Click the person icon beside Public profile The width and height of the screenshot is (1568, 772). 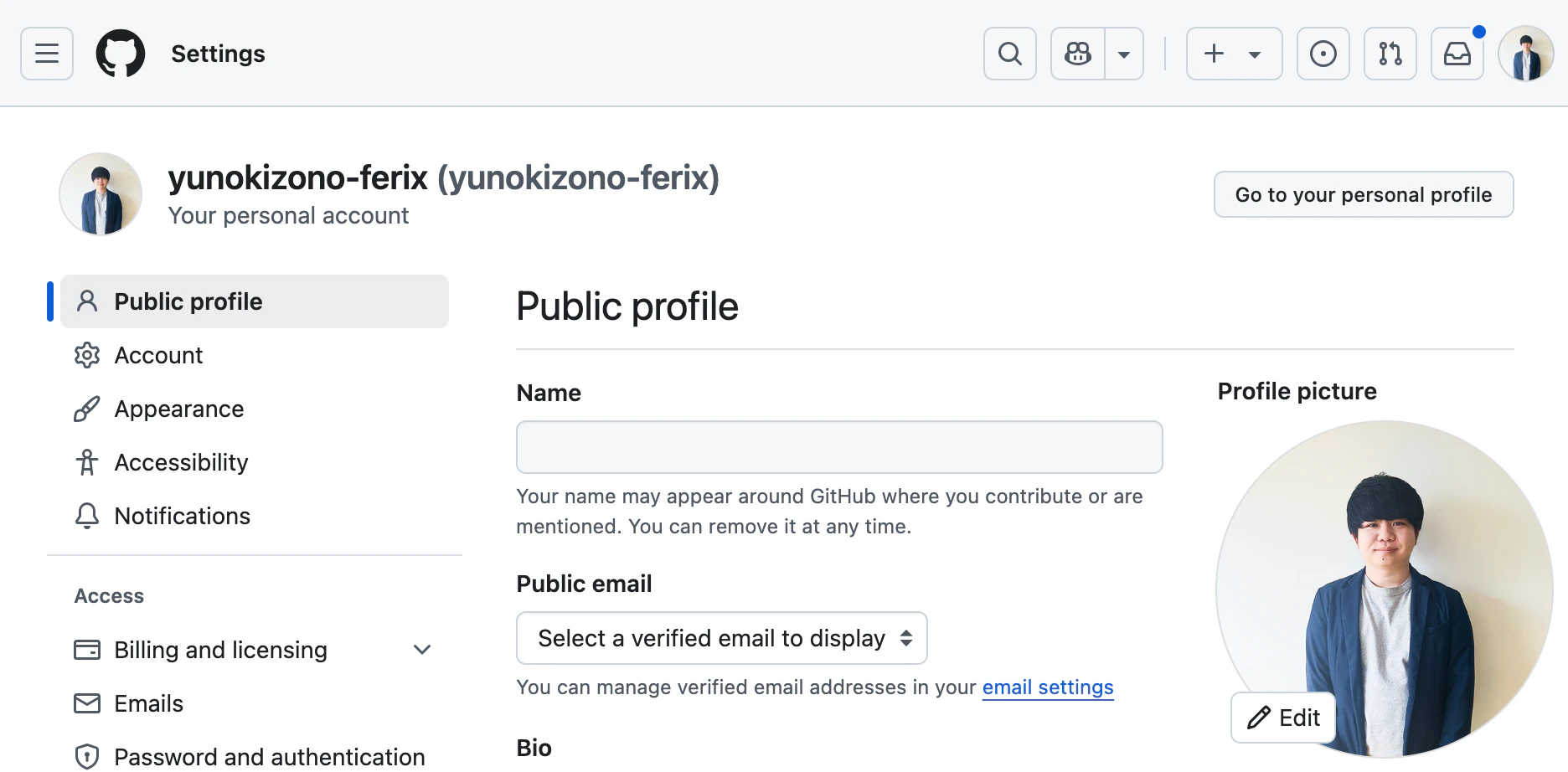[x=87, y=301]
